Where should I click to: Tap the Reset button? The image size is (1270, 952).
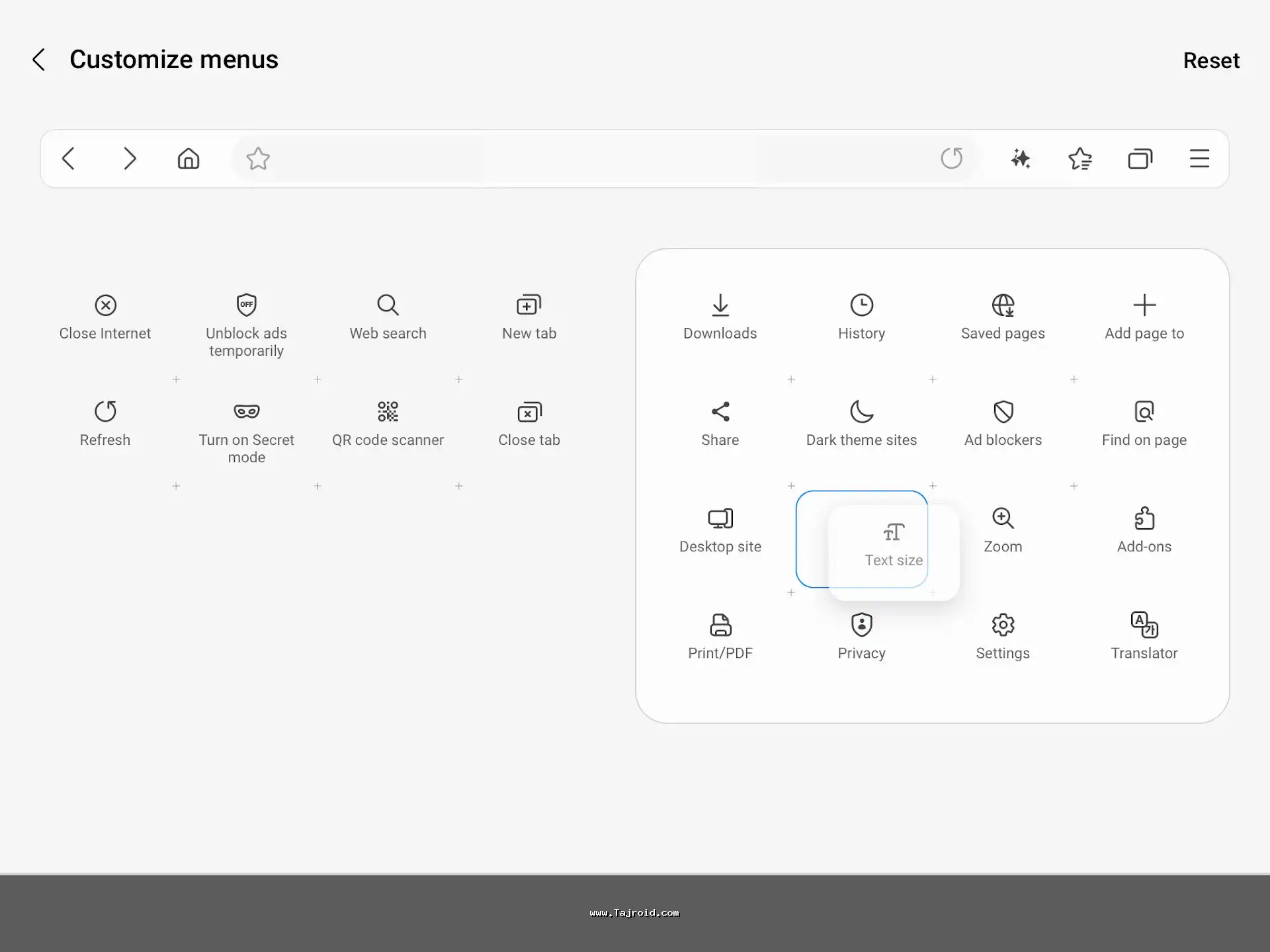1210,60
